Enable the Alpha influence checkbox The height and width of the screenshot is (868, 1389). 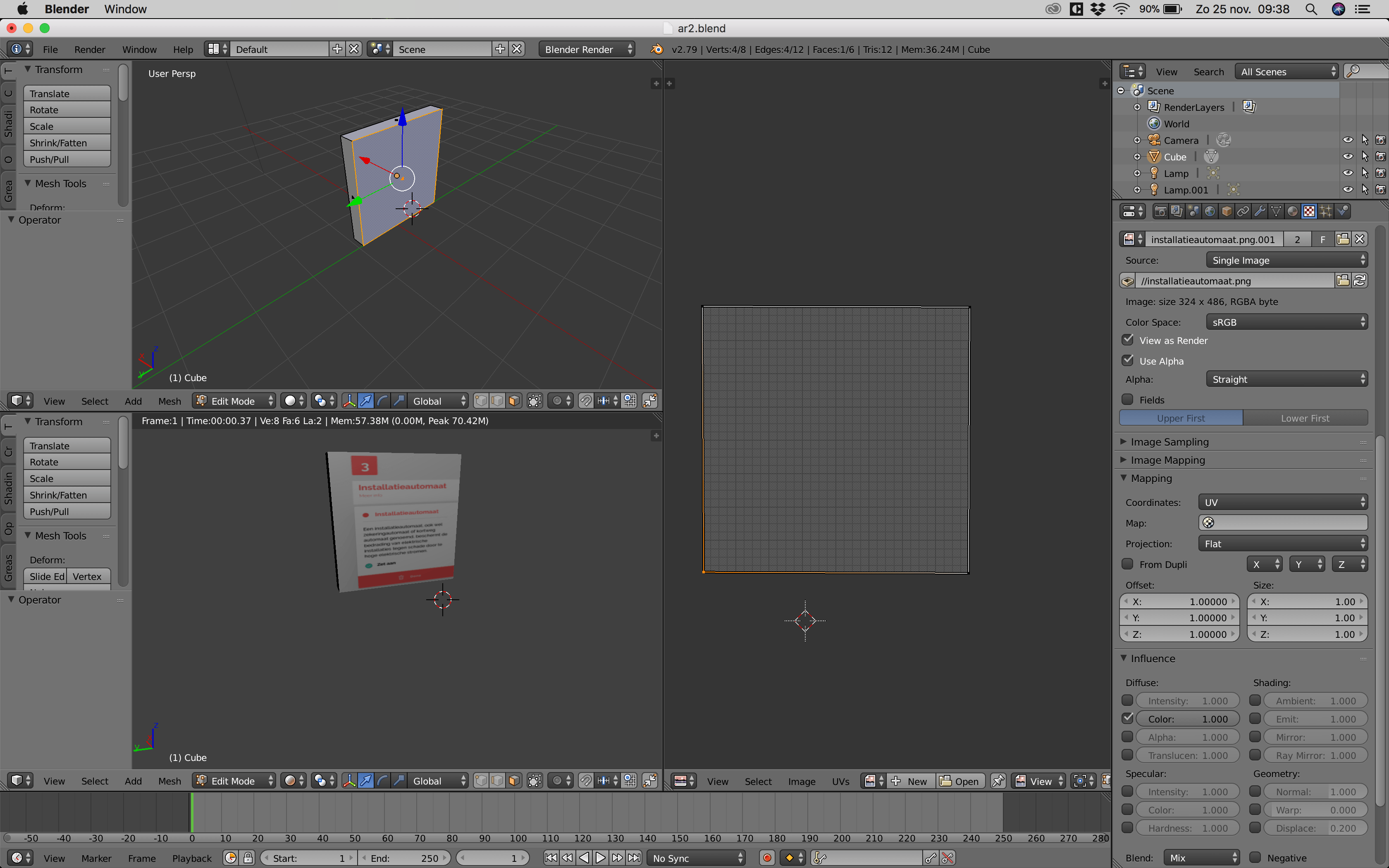pos(1127,737)
